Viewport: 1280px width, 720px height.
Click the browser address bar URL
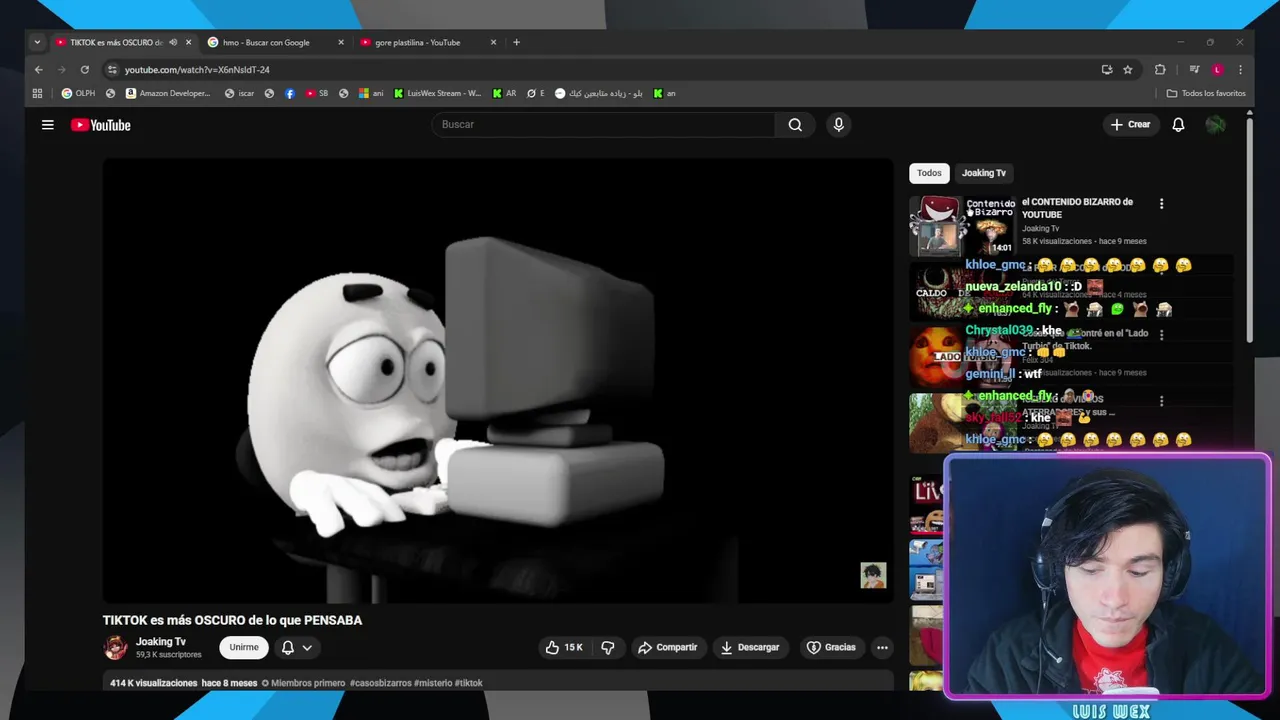197,70
